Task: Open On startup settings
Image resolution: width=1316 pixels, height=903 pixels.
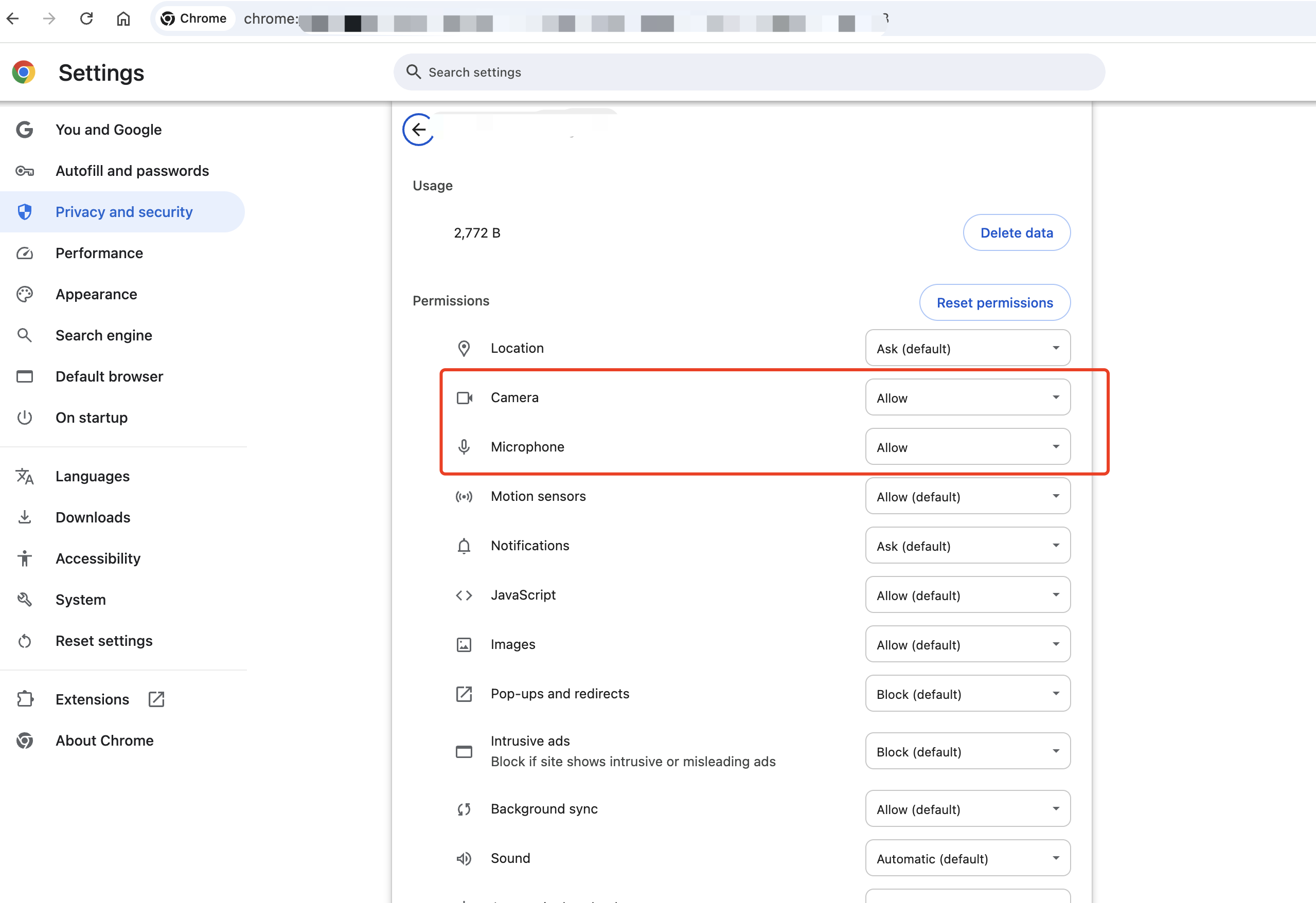Action: pyautogui.click(x=91, y=418)
